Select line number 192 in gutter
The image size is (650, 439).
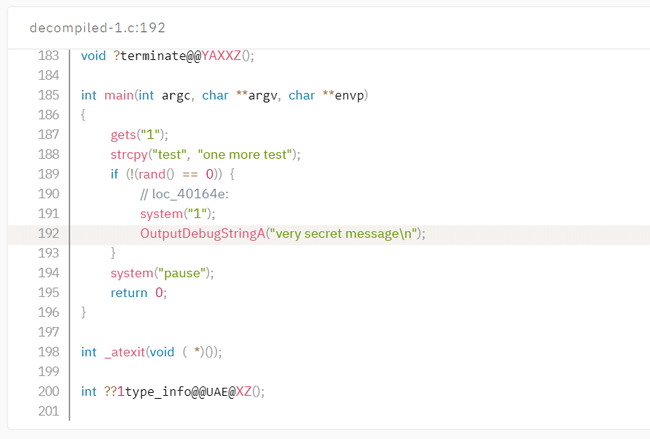coord(48,233)
